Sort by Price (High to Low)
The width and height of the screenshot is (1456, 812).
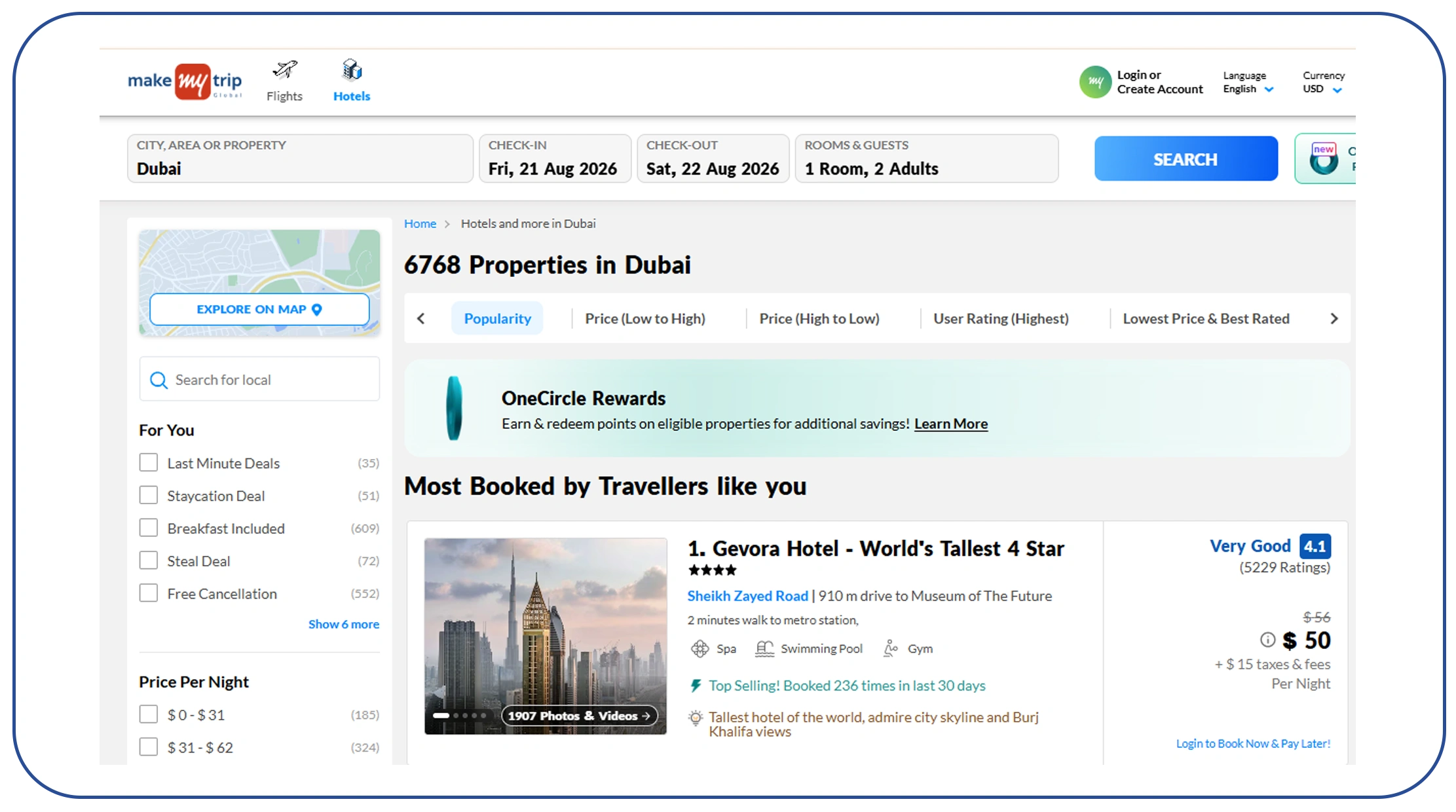coord(819,319)
